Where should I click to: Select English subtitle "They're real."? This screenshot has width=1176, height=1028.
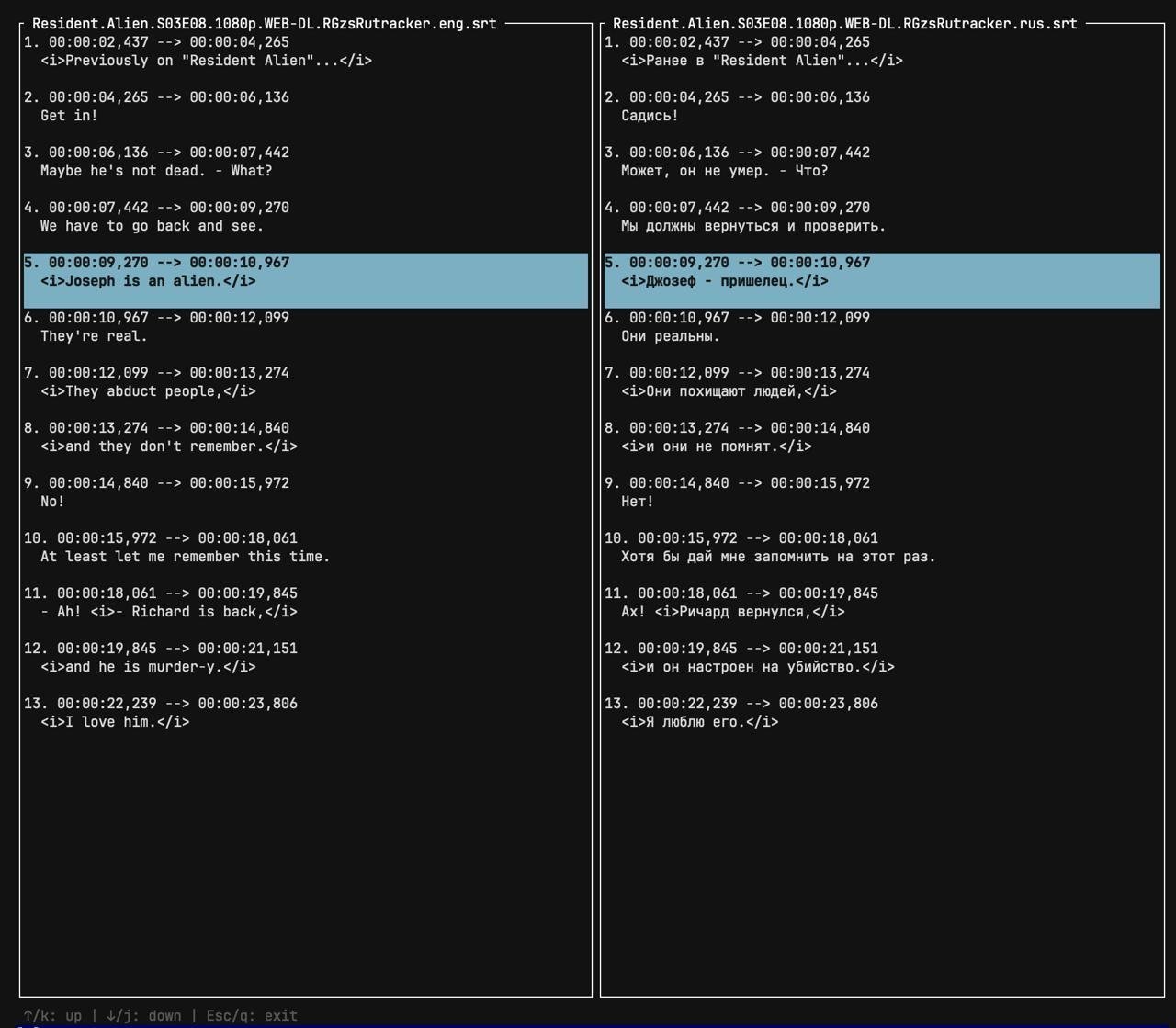point(94,336)
